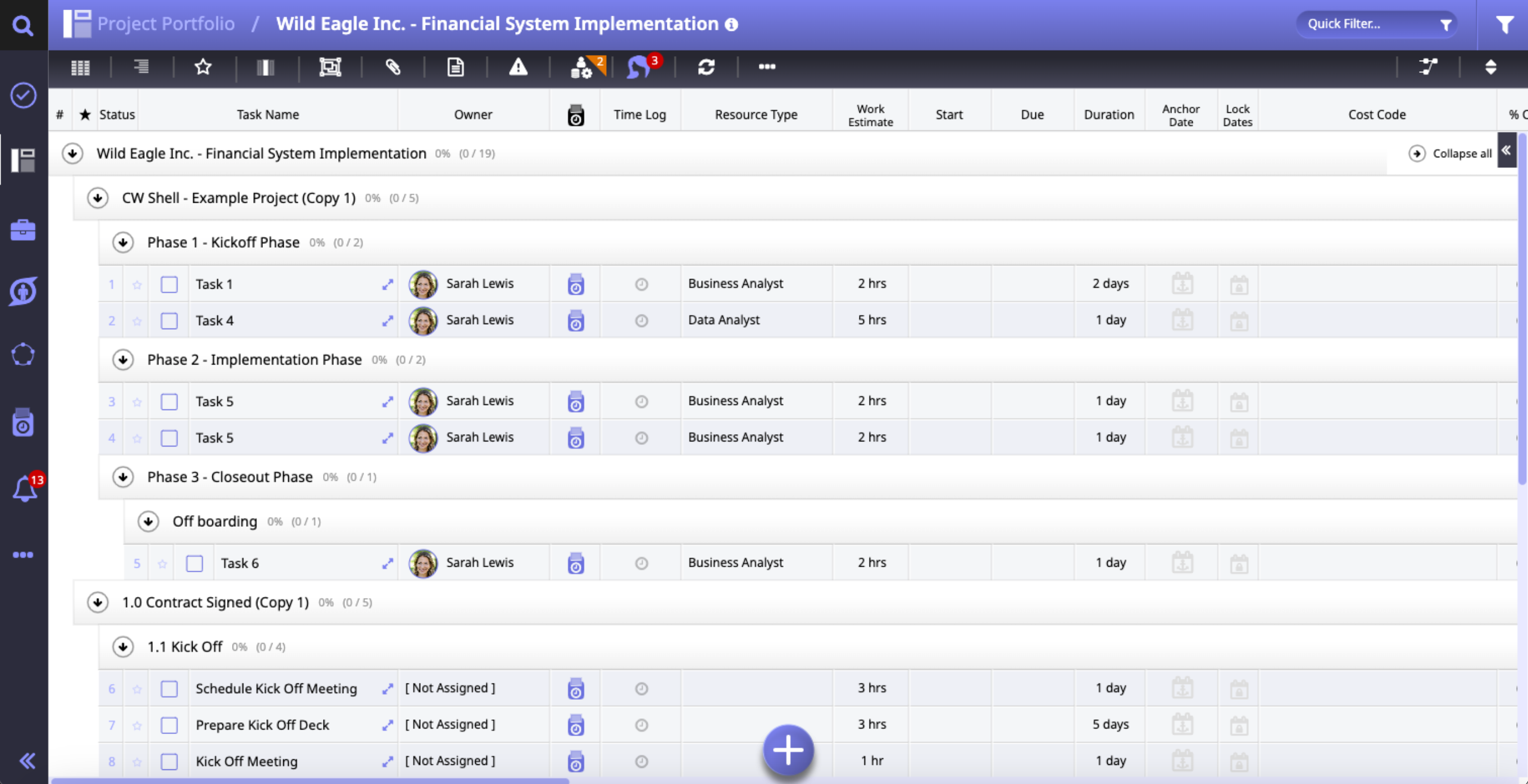Image resolution: width=1528 pixels, height=784 pixels.
Task: Click the timer icon for Task 1
Action: (x=575, y=284)
